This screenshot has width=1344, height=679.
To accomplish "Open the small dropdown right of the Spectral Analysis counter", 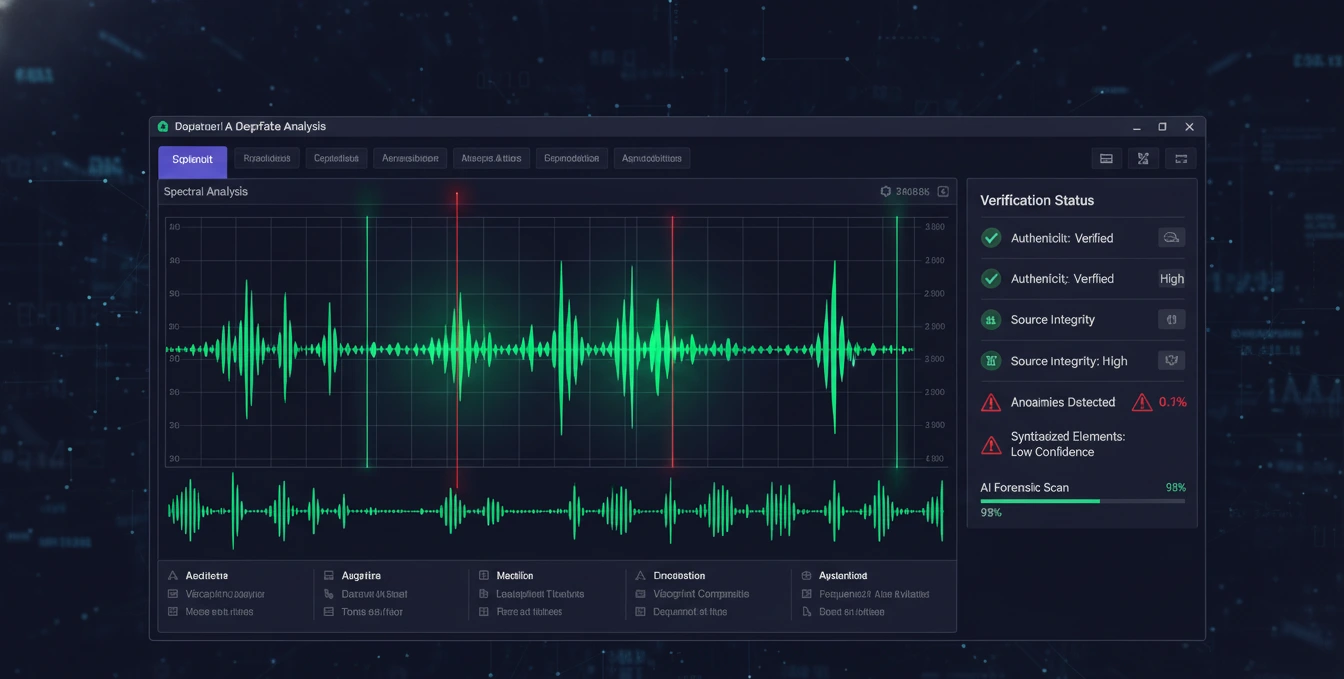I will (941, 190).
